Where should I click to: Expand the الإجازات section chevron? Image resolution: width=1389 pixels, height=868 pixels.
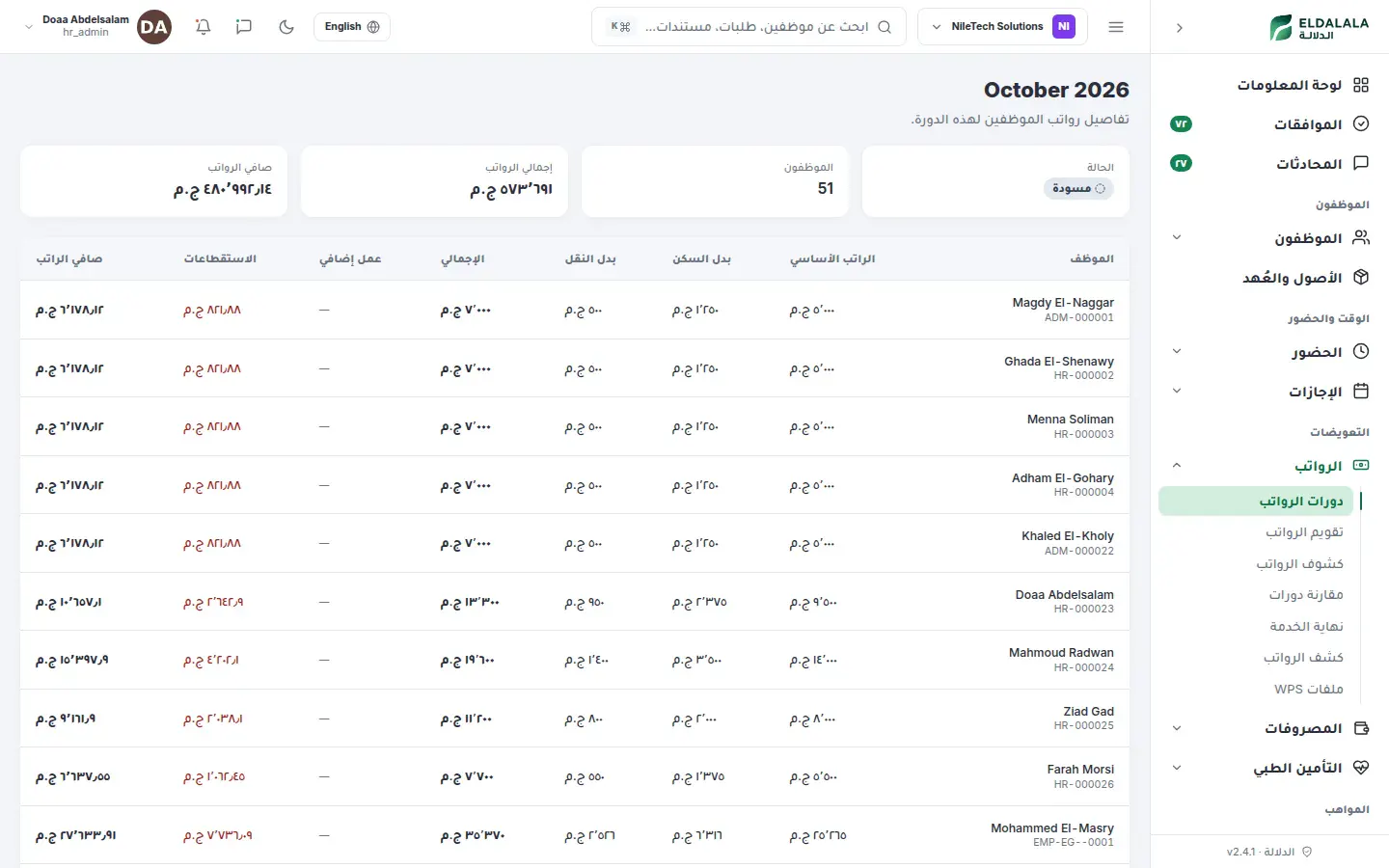pos(1177,391)
